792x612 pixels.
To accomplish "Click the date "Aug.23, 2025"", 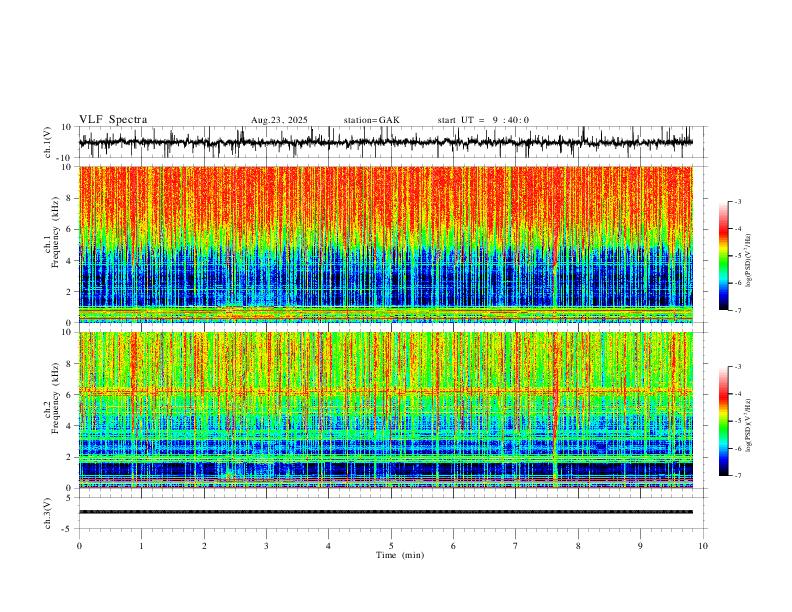I will pos(279,120).
